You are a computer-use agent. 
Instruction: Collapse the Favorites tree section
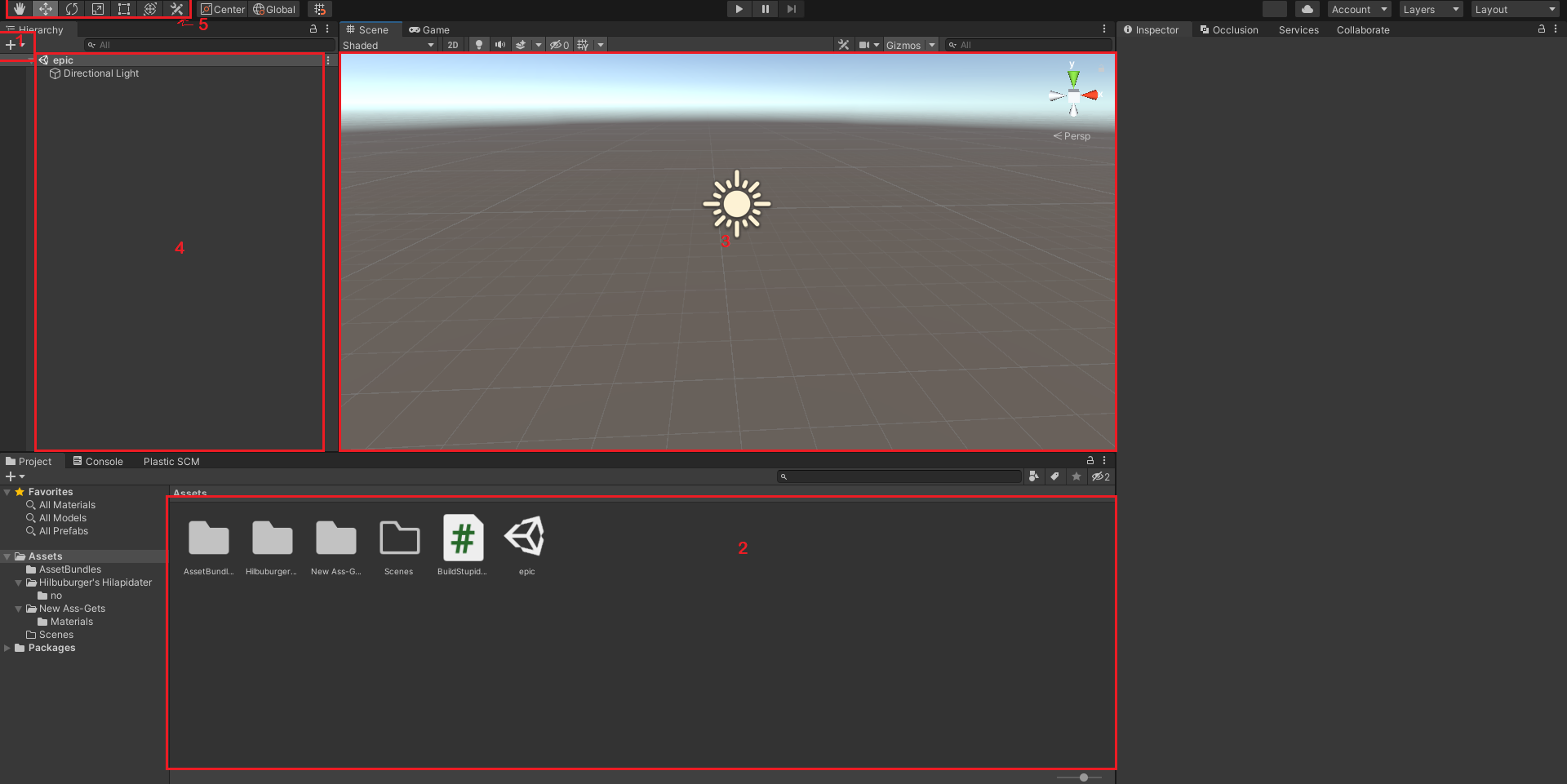pos(7,492)
